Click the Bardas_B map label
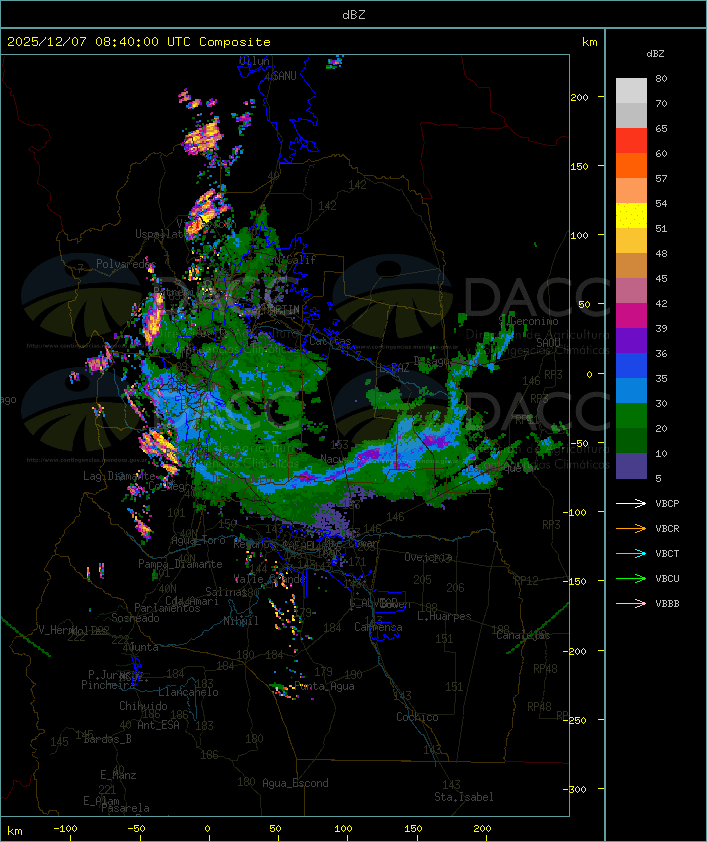707x842 pixels. [x=107, y=739]
